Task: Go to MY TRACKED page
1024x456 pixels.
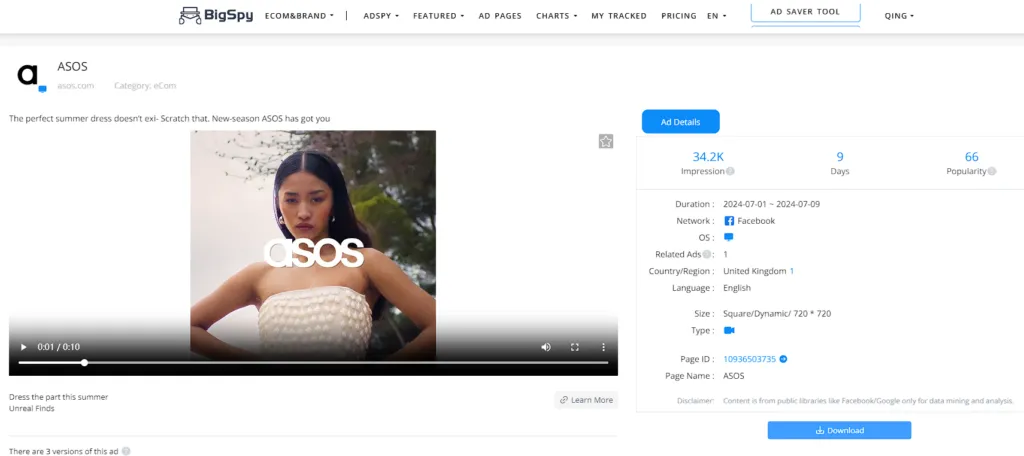Action: point(618,16)
